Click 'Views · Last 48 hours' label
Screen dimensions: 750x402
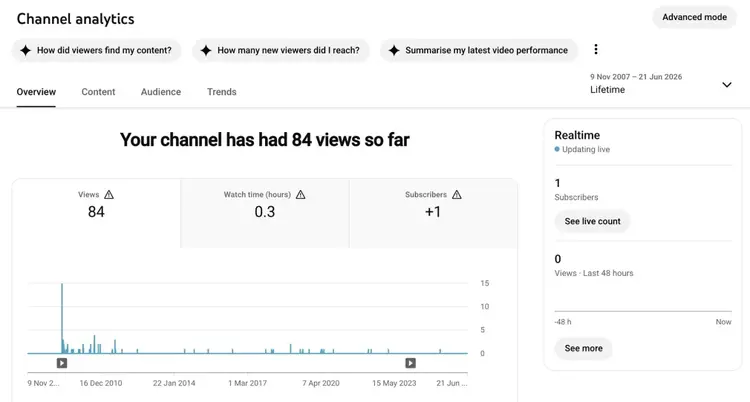594,273
